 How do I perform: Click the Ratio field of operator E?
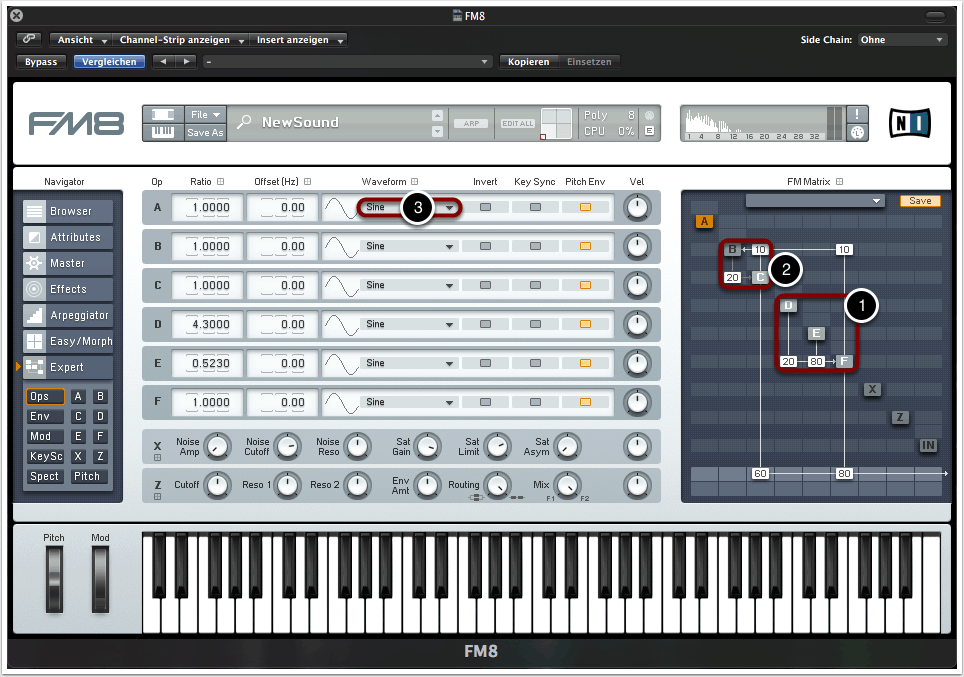(209, 363)
